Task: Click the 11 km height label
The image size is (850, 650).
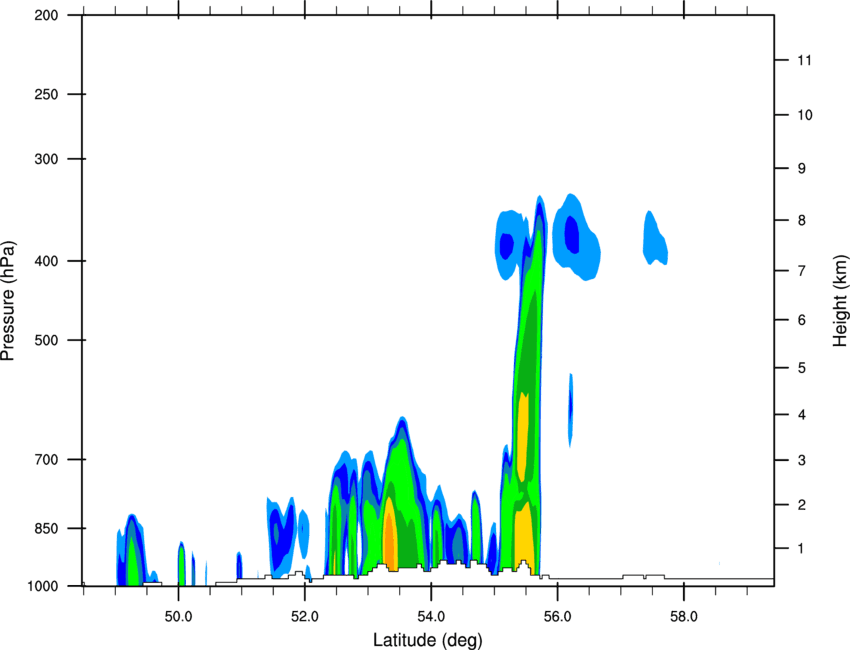Action: click(x=804, y=60)
